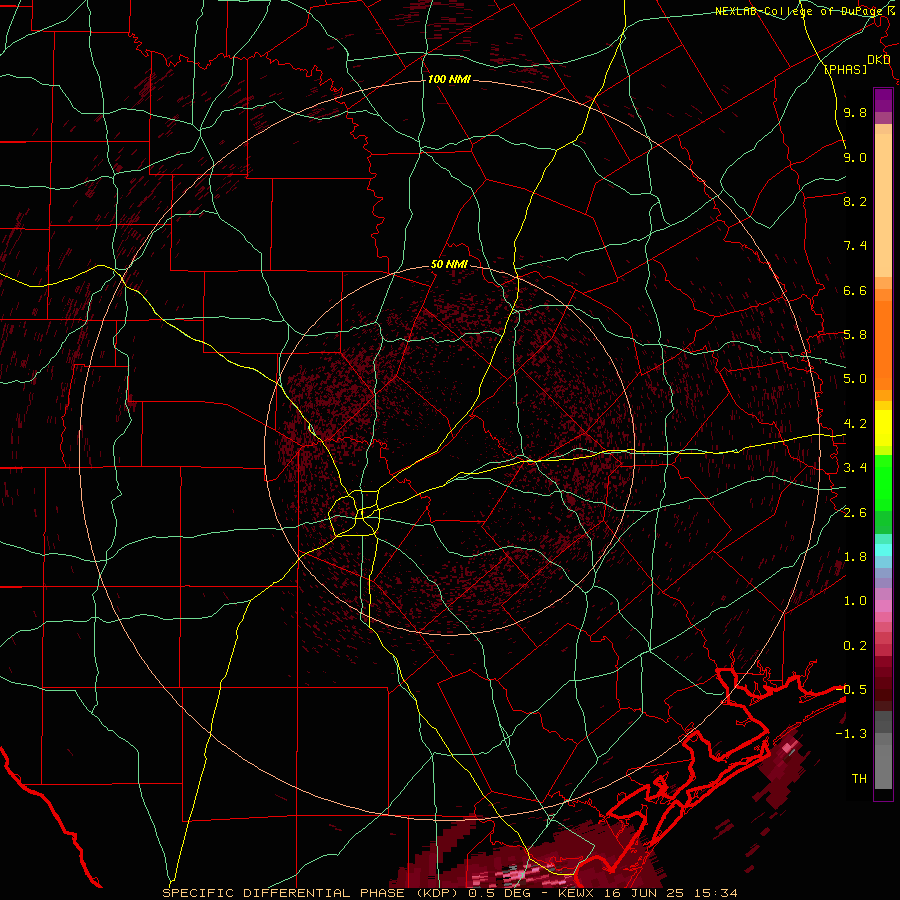900x900 pixels.
Task: Click the NEXLAB-College of DuPage credit text
Action: pos(801,11)
